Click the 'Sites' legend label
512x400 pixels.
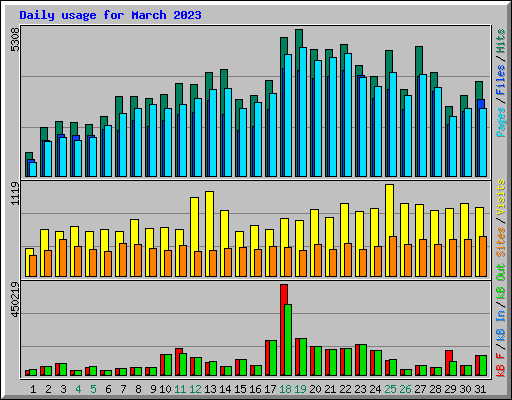coord(501,242)
